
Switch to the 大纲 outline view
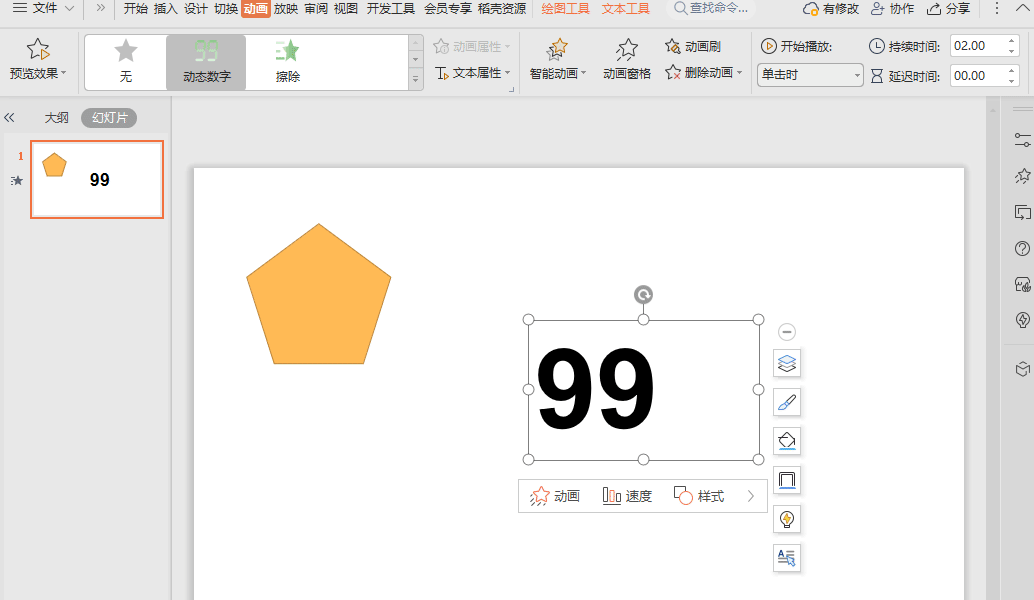tap(57, 118)
